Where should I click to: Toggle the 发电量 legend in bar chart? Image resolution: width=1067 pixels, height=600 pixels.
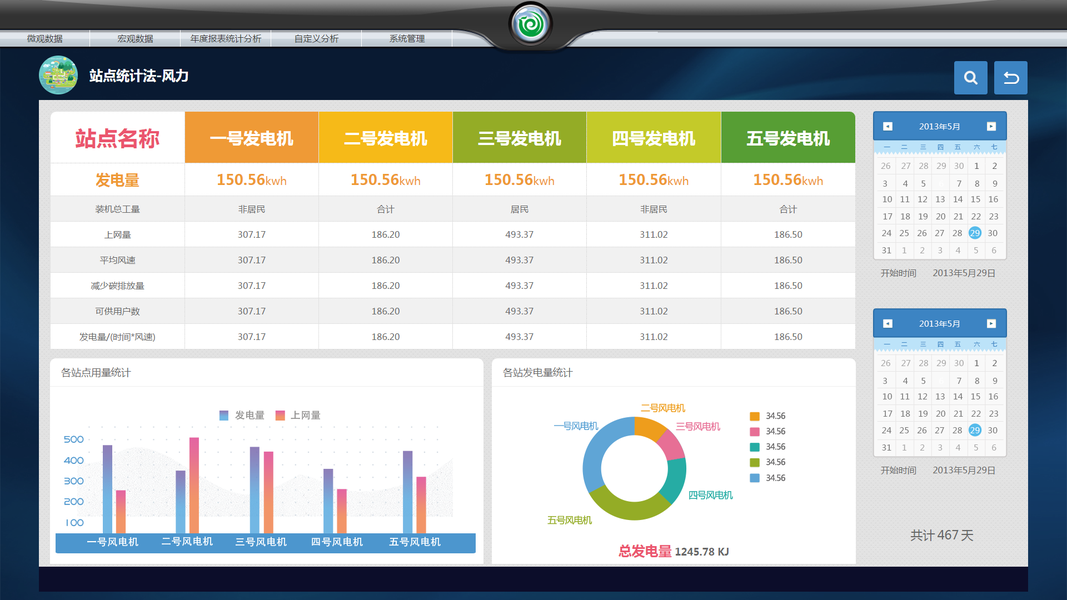click(x=242, y=415)
